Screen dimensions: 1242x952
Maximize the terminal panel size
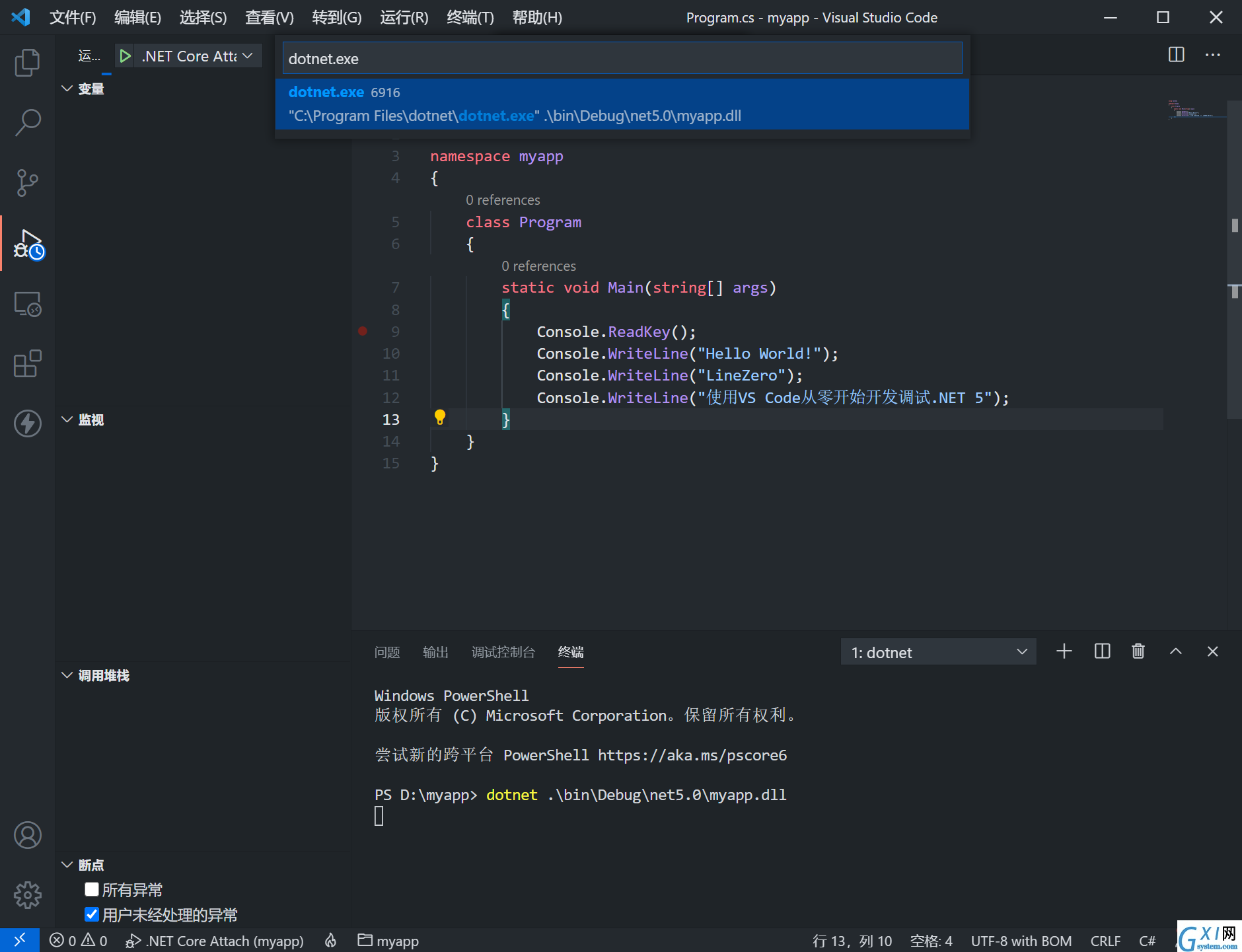click(1175, 651)
